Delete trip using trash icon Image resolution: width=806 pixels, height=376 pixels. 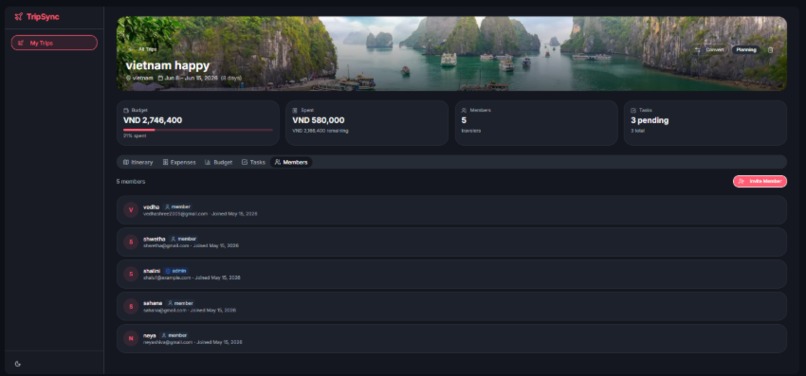point(770,50)
